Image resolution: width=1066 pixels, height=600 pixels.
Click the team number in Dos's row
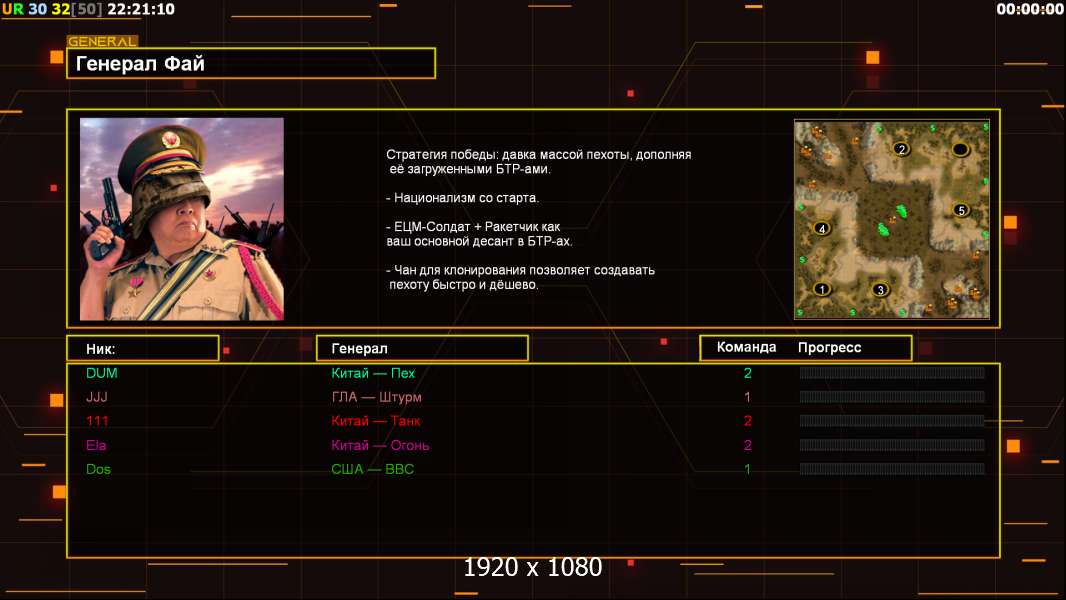747,469
